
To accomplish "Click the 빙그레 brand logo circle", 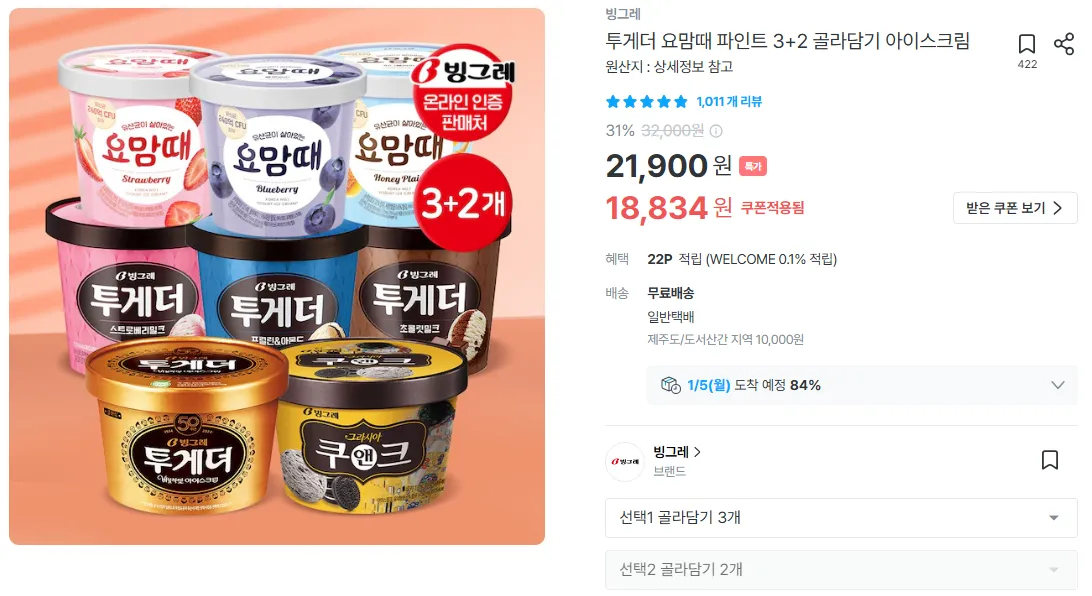I will (625, 462).
